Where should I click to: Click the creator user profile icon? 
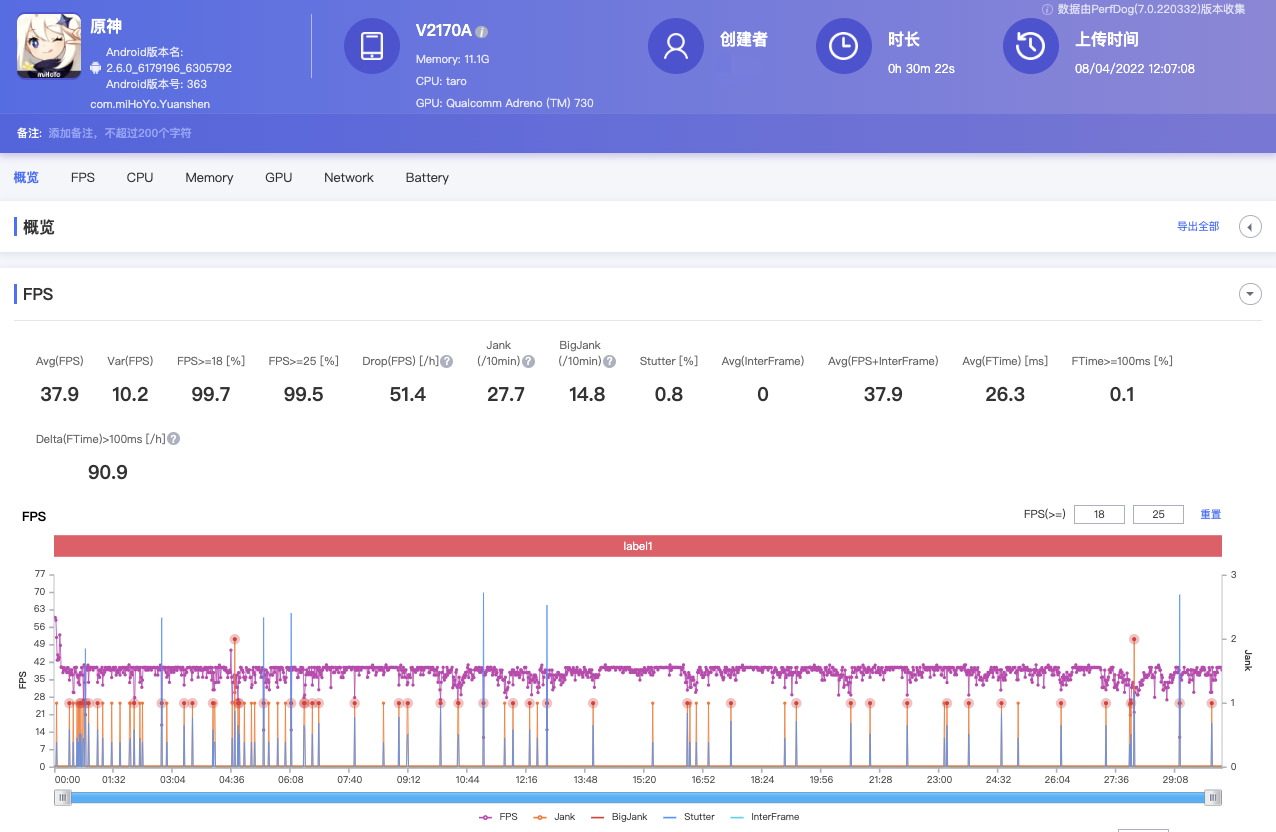[676, 46]
